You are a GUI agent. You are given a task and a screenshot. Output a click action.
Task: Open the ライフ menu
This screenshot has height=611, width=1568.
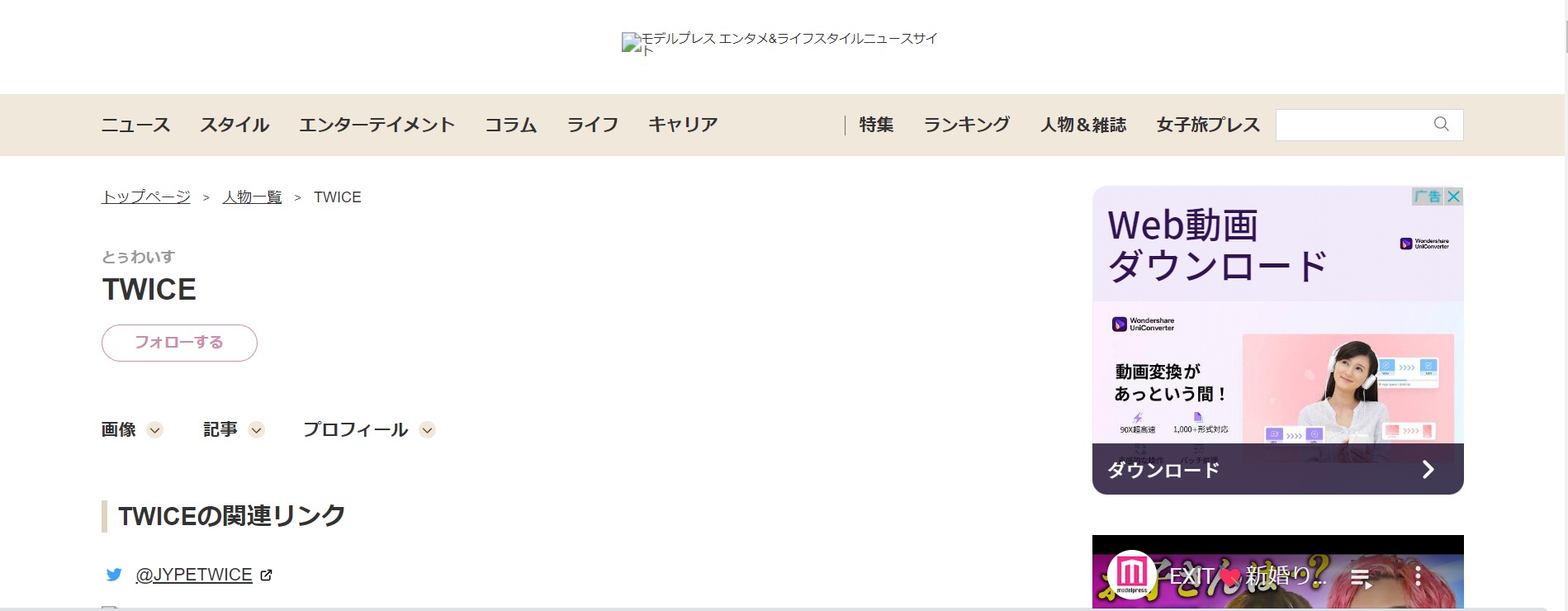592,125
